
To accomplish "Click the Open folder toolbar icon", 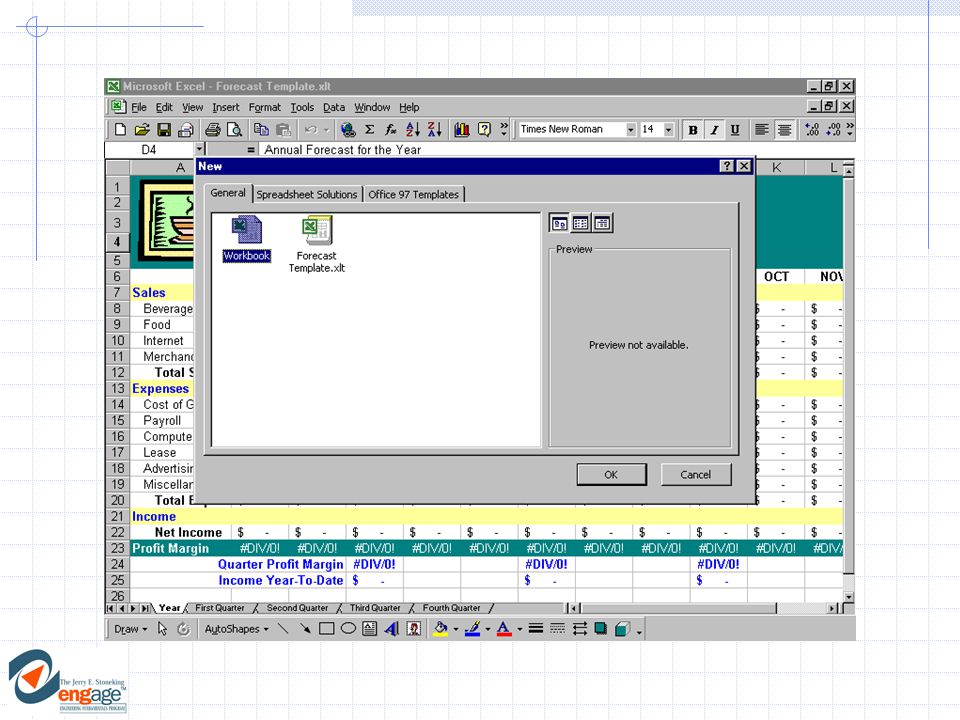I will point(142,129).
